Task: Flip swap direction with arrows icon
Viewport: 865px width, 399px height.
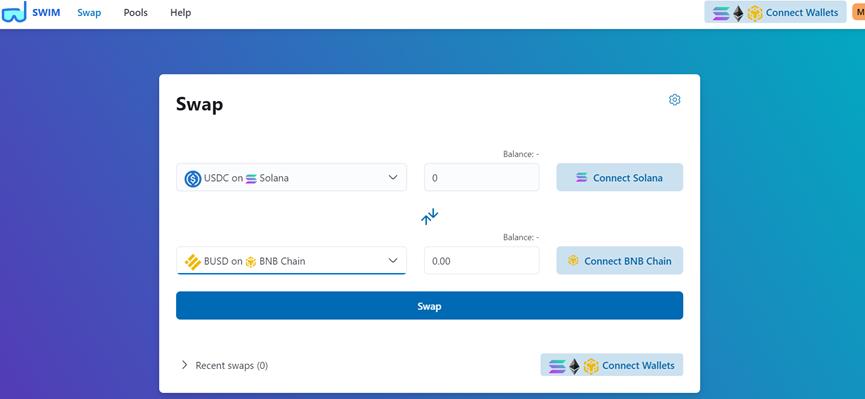Action: 429,216
